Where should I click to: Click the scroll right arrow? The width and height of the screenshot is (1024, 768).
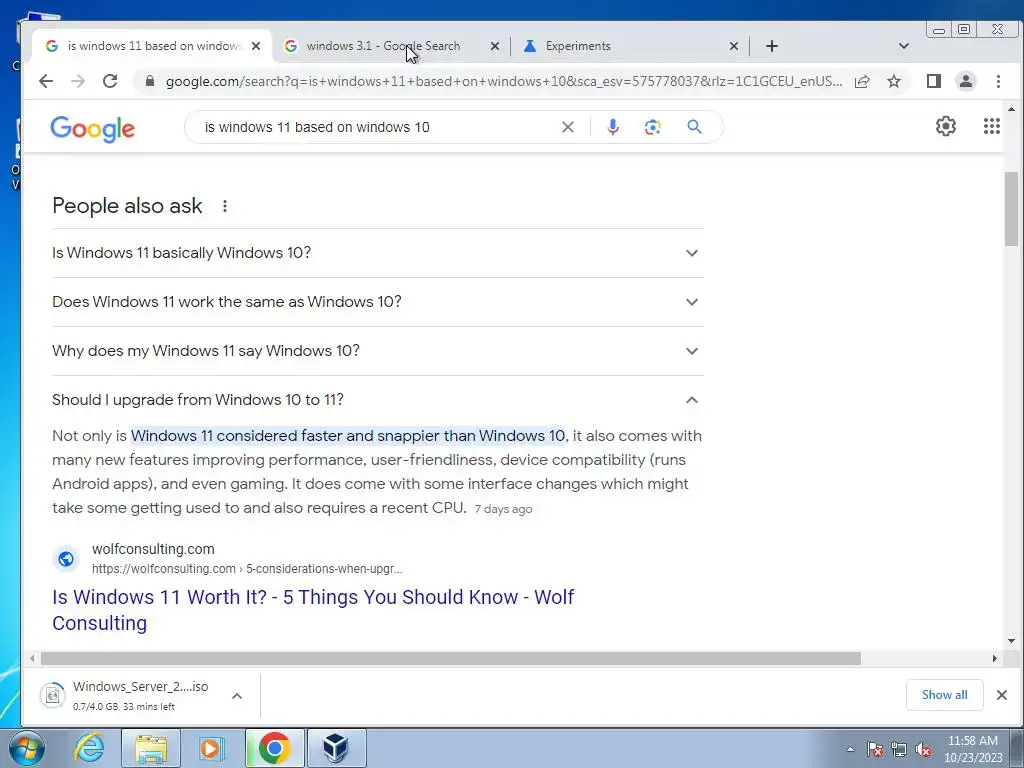tap(995, 658)
